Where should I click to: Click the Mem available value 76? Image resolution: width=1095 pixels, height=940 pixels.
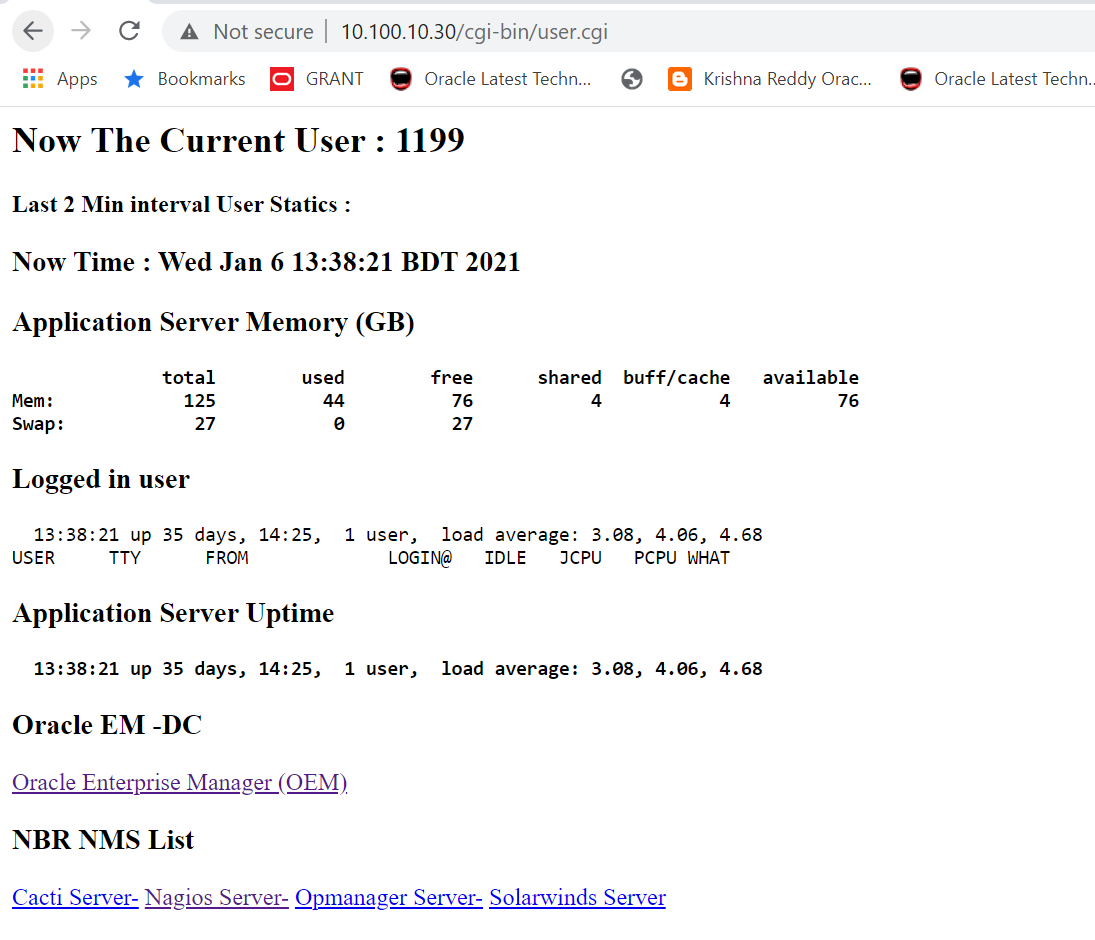pos(848,401)
